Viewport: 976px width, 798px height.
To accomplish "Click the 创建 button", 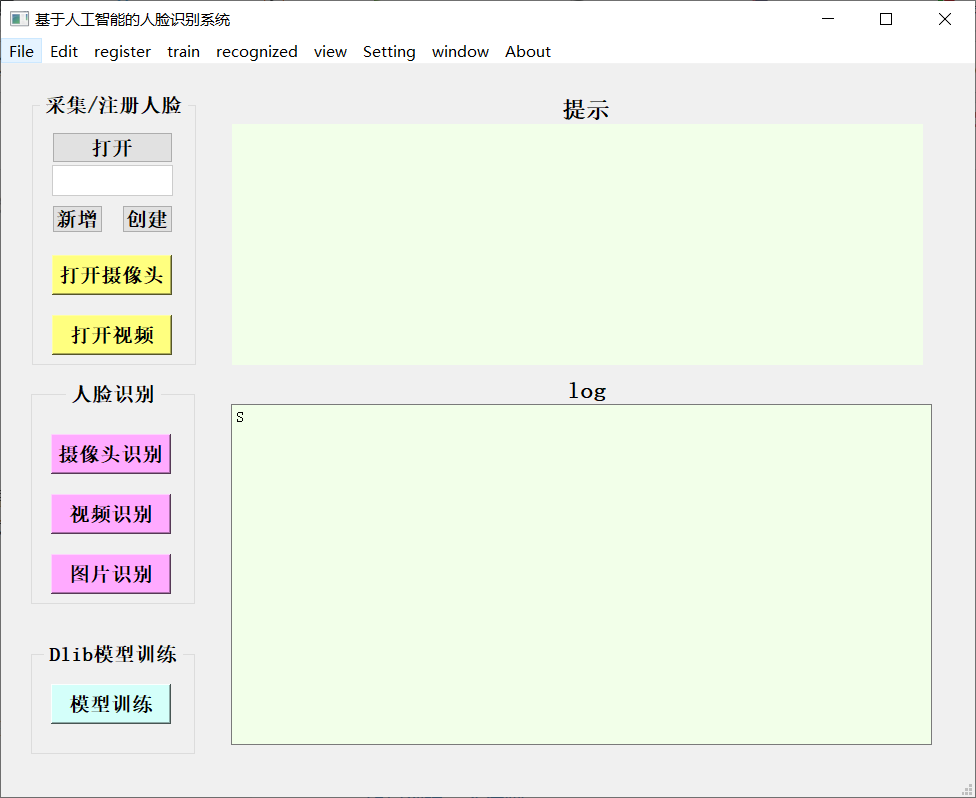I will coord(147,219).
